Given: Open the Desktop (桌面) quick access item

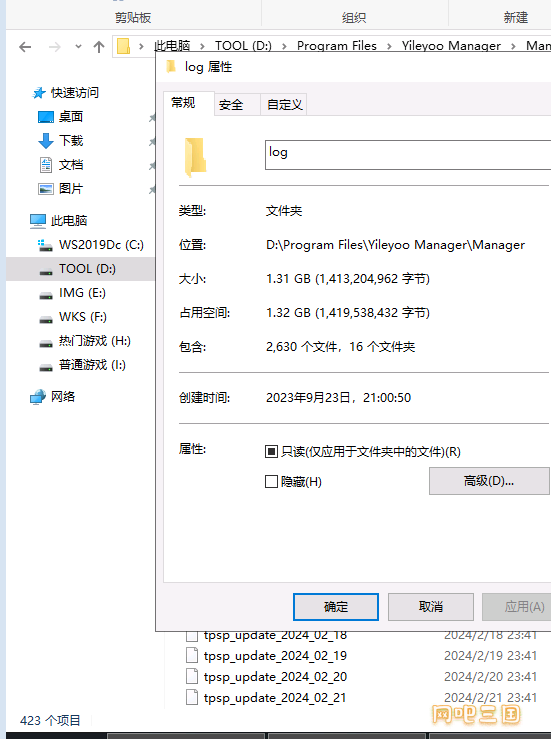Looking at the screenshot, I should click(x=60, y=116).
